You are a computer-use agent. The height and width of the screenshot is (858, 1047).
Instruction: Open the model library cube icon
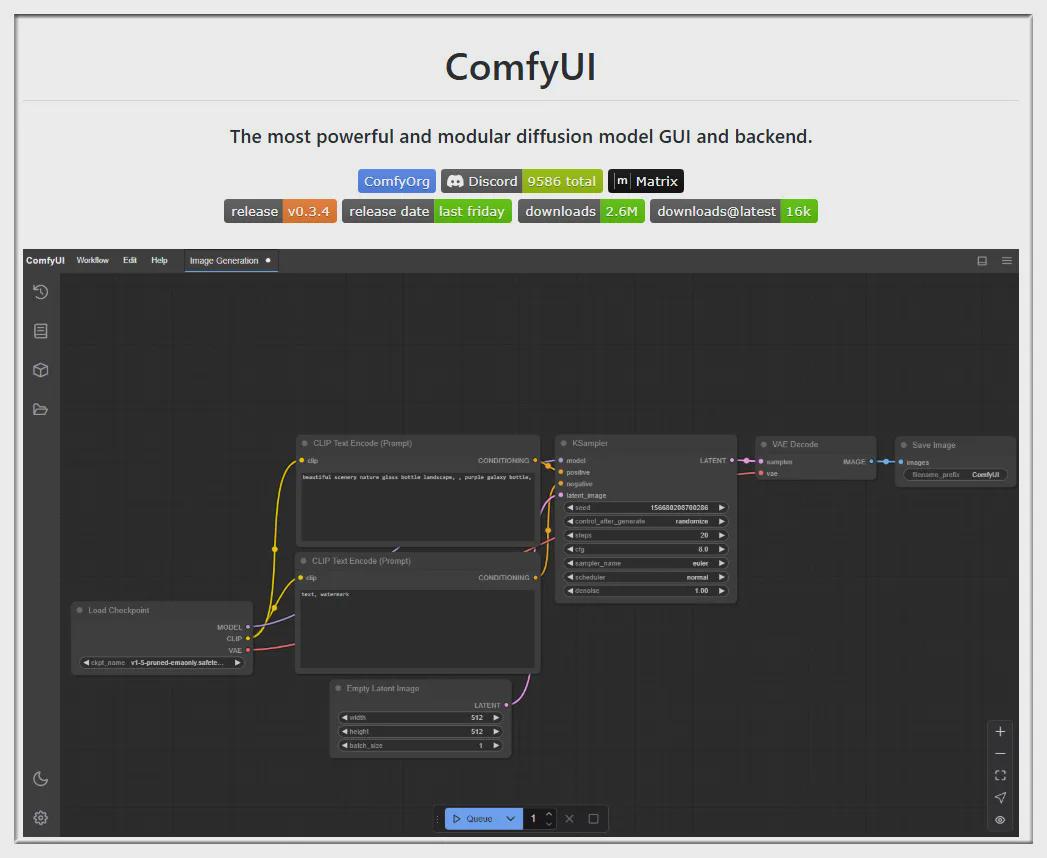coord(40,370)
